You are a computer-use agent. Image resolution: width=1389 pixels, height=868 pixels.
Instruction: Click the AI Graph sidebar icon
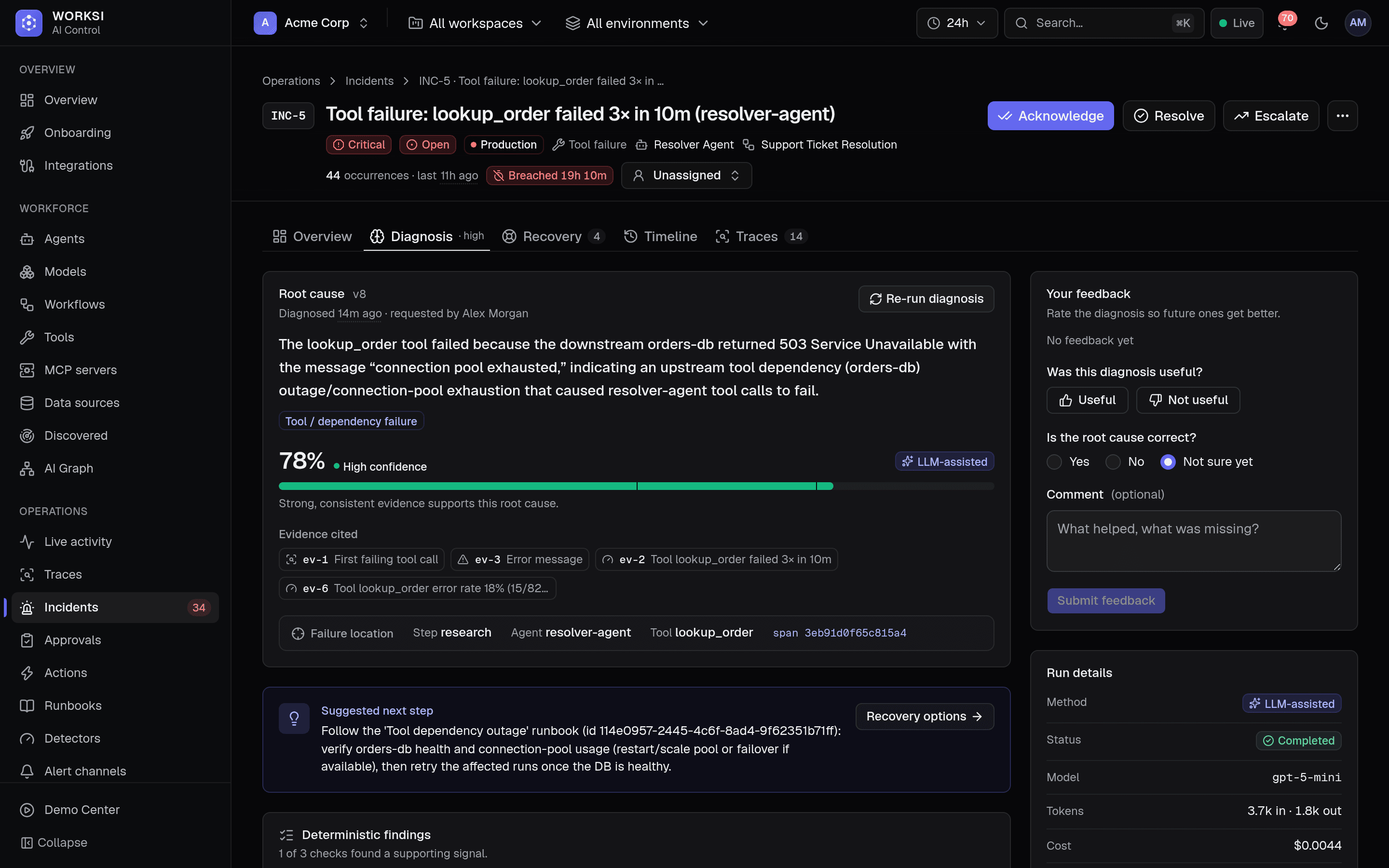[27, 468]
